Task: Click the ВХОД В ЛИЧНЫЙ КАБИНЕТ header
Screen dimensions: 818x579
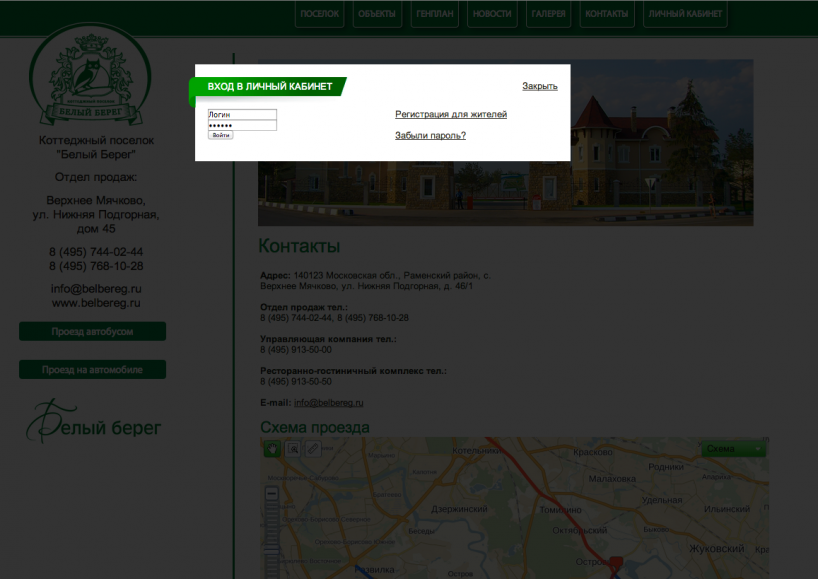Action: [270, 87]
